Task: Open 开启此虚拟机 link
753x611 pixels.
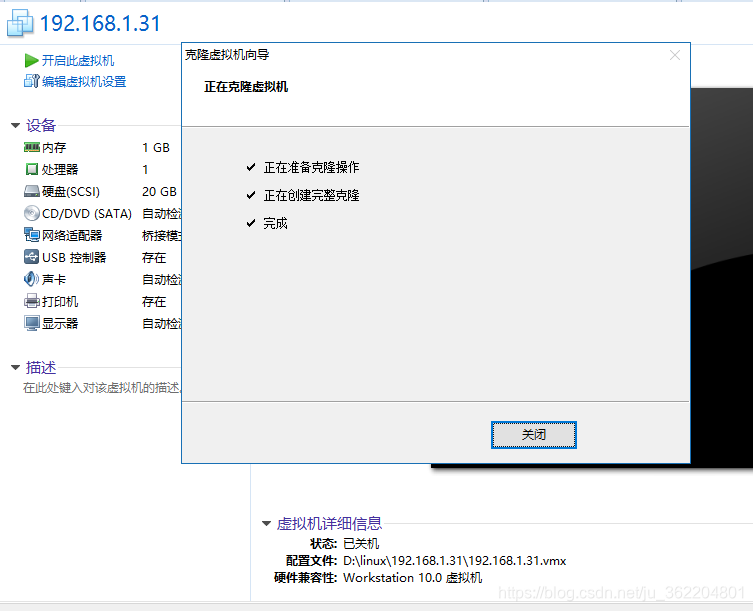Action: pos(78,61)
